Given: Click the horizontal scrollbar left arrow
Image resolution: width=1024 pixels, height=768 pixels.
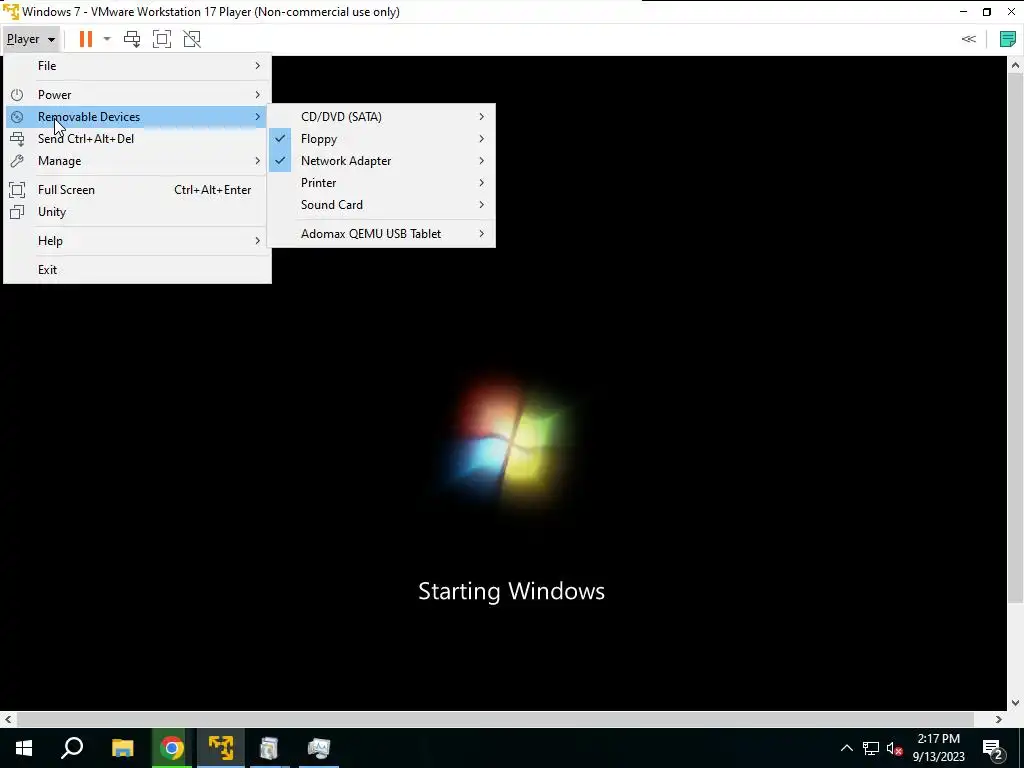Looking at the screenshot, I should pos(8,720).
